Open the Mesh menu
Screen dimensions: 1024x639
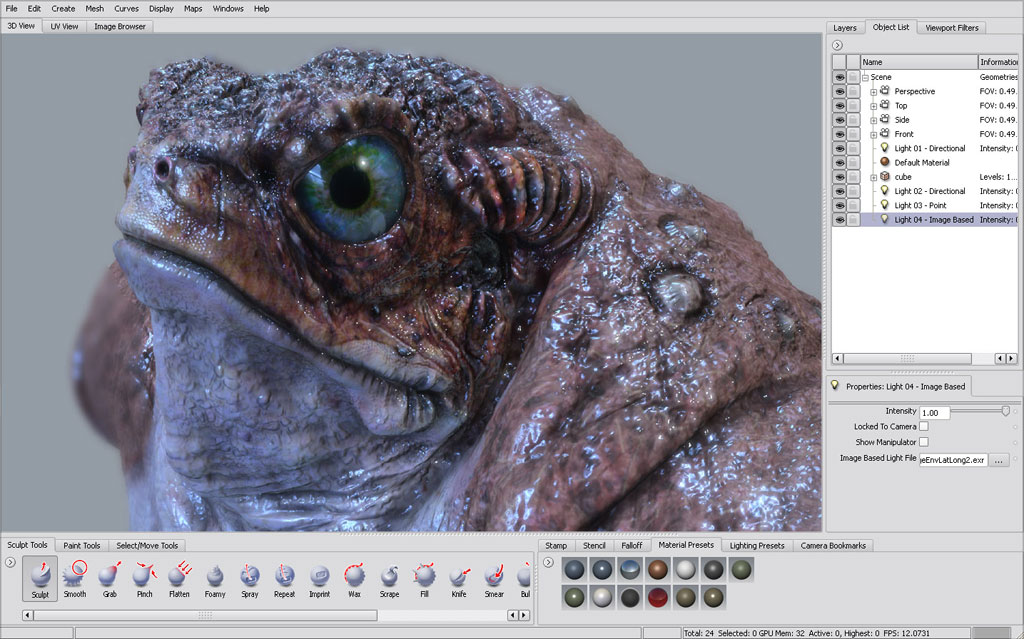pyautogui.click(x=94, y=8)
